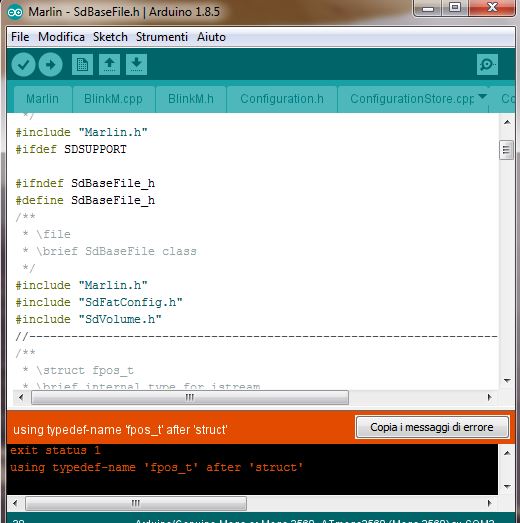Click the editor vertical scrollbar up arrow
Viewport: 520px width, 523px height.
(507, 122)
